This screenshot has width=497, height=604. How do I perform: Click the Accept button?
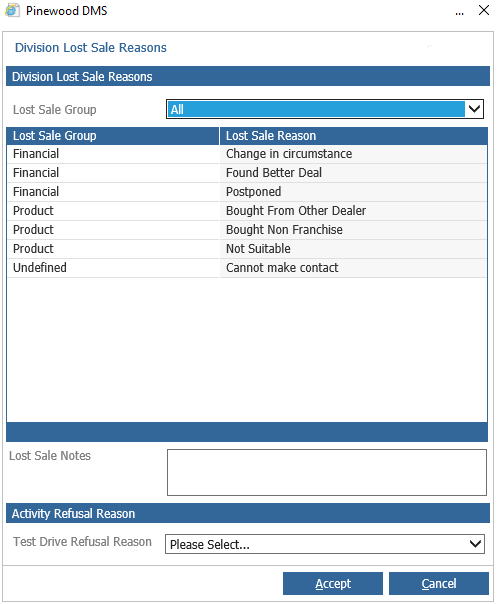pyautogui.click(x=333, y=584)
